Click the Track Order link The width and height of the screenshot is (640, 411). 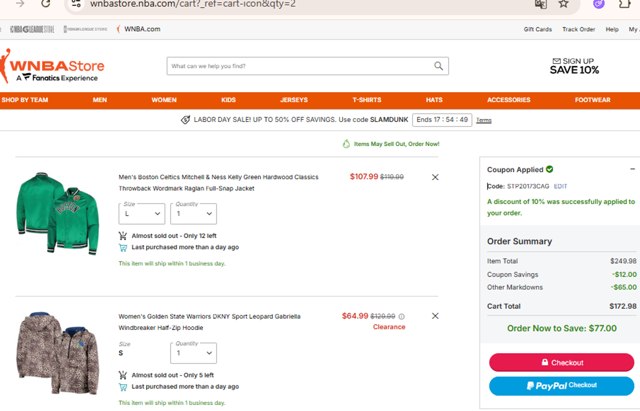(x=578, y=29)
